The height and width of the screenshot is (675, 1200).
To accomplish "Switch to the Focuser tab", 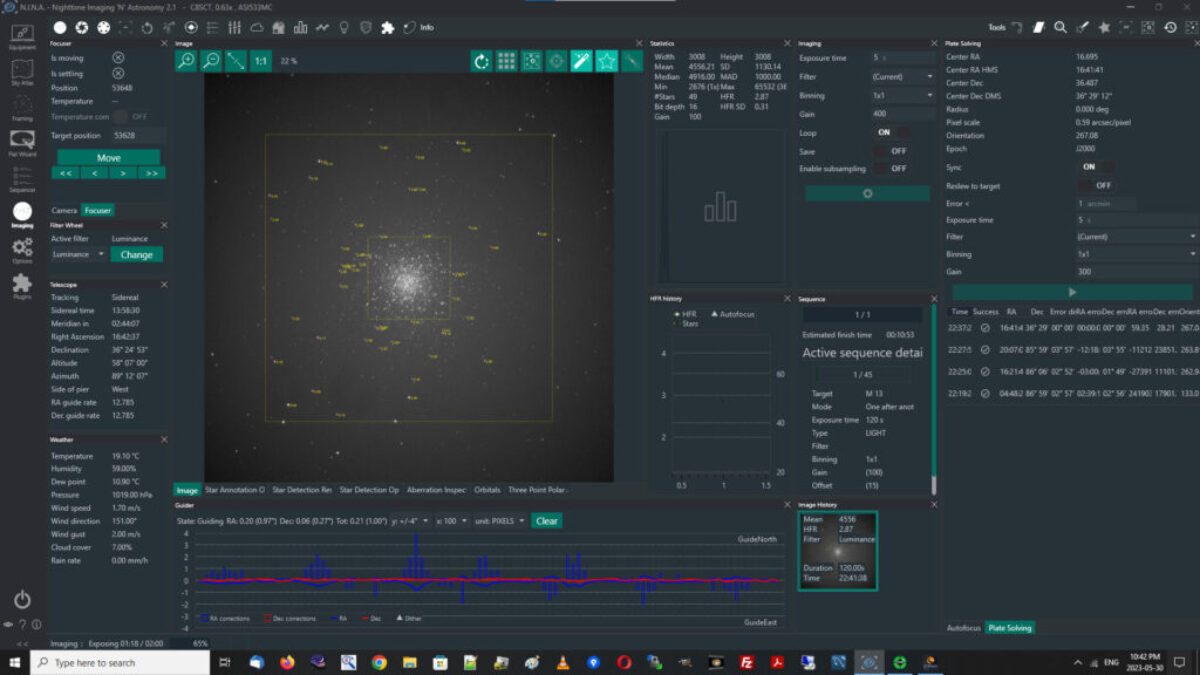I will [97, 210].
